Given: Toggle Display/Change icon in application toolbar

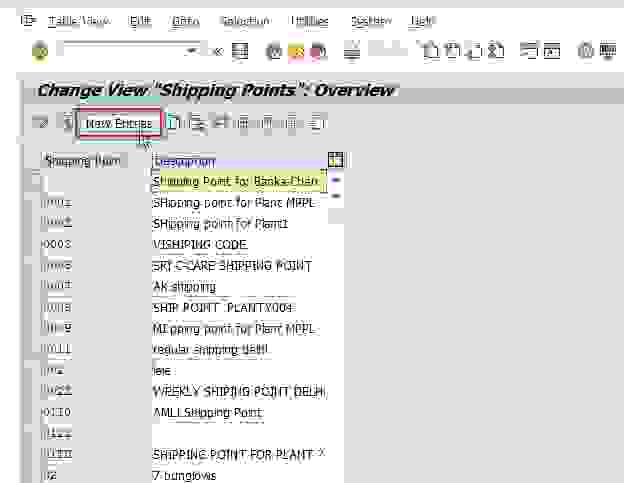Looking at the screenshot, I should pyautogui.click(x=40, y=123).
